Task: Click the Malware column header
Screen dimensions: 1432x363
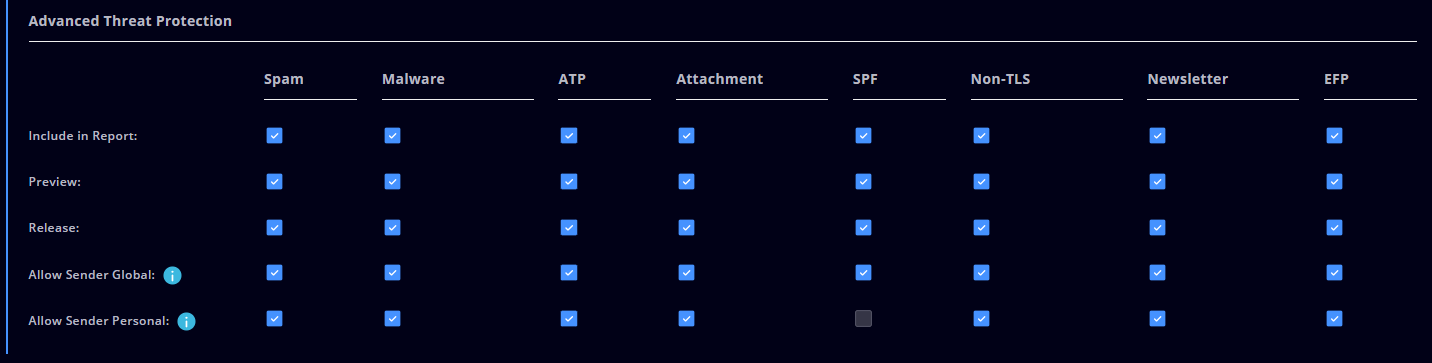Action: pyautogui.click(x=413, y=79)
